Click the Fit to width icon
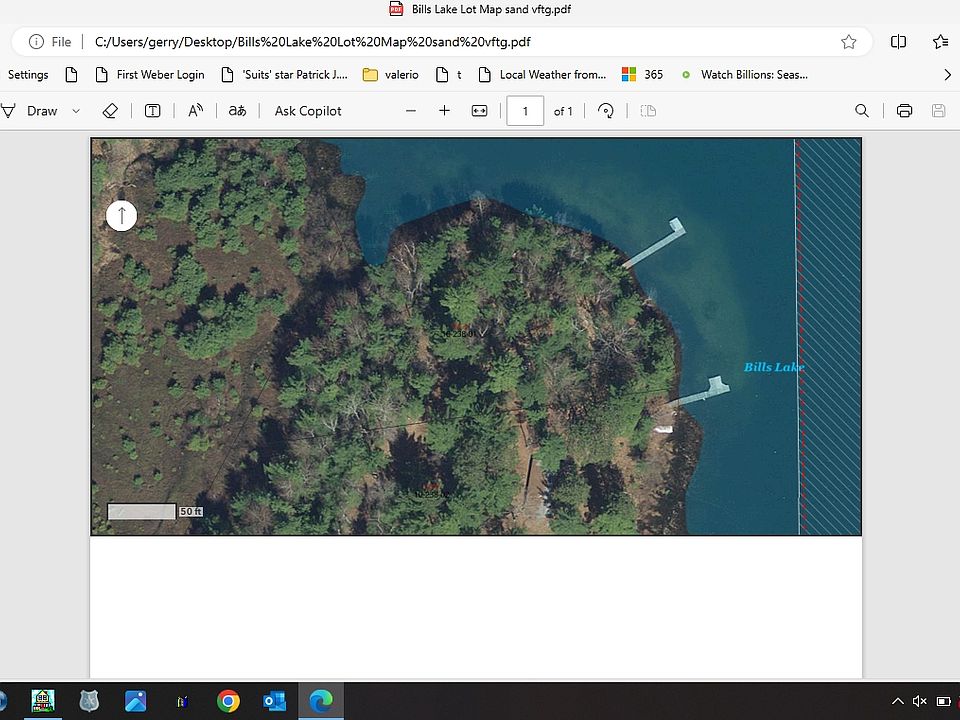The height and width of the screenshot is (720, 960). click(480, 111)
